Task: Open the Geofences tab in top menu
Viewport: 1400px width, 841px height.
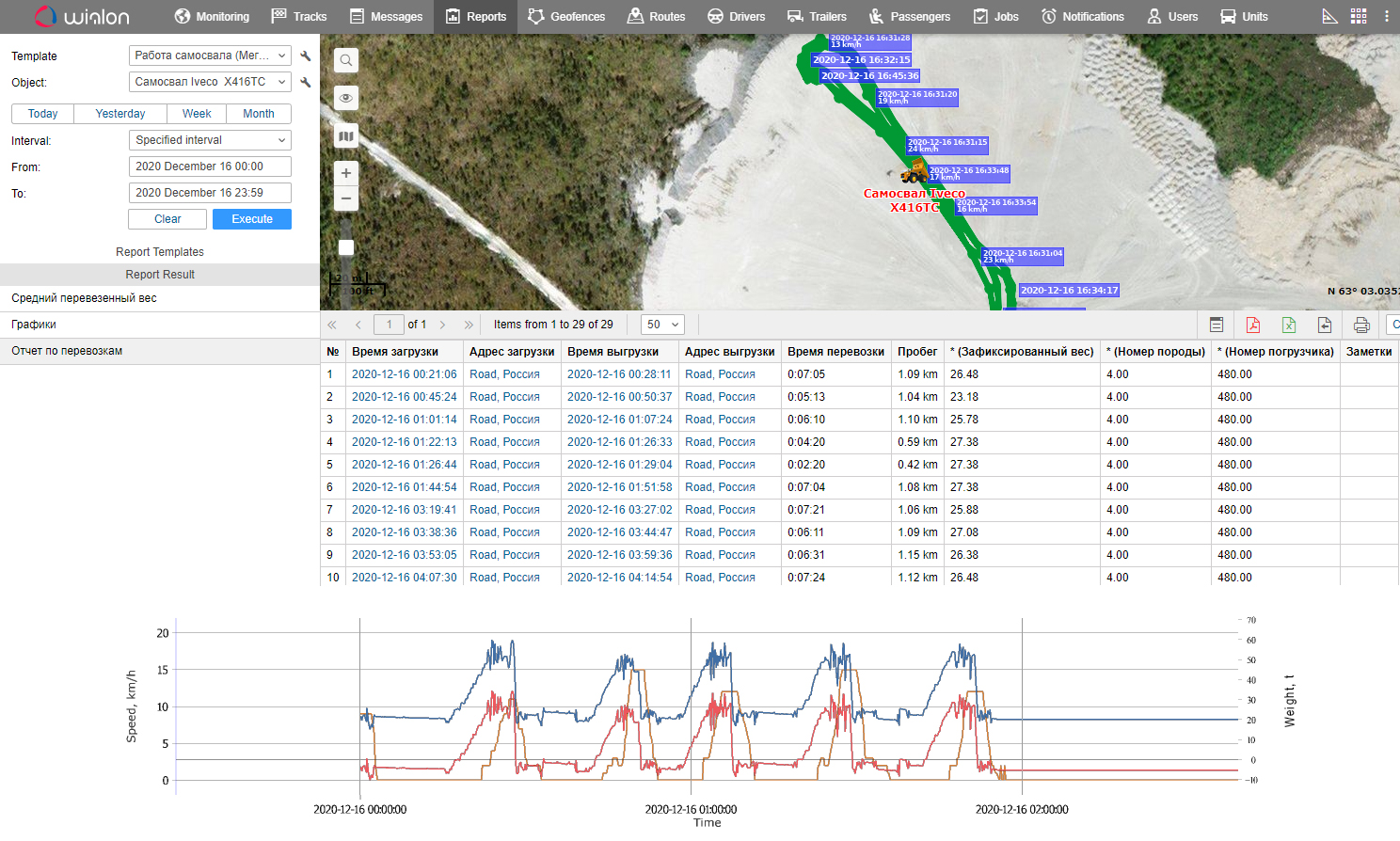Action: click(566, 16)
